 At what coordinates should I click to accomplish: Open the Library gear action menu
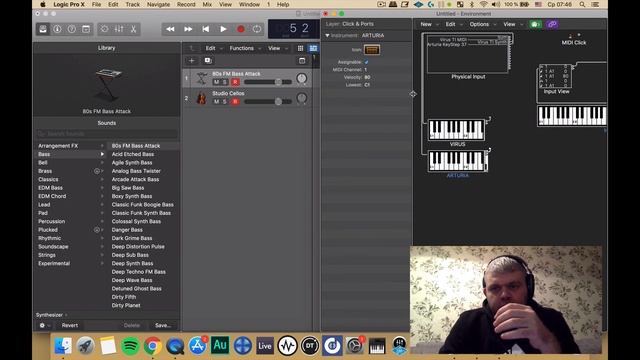point(44,325)
